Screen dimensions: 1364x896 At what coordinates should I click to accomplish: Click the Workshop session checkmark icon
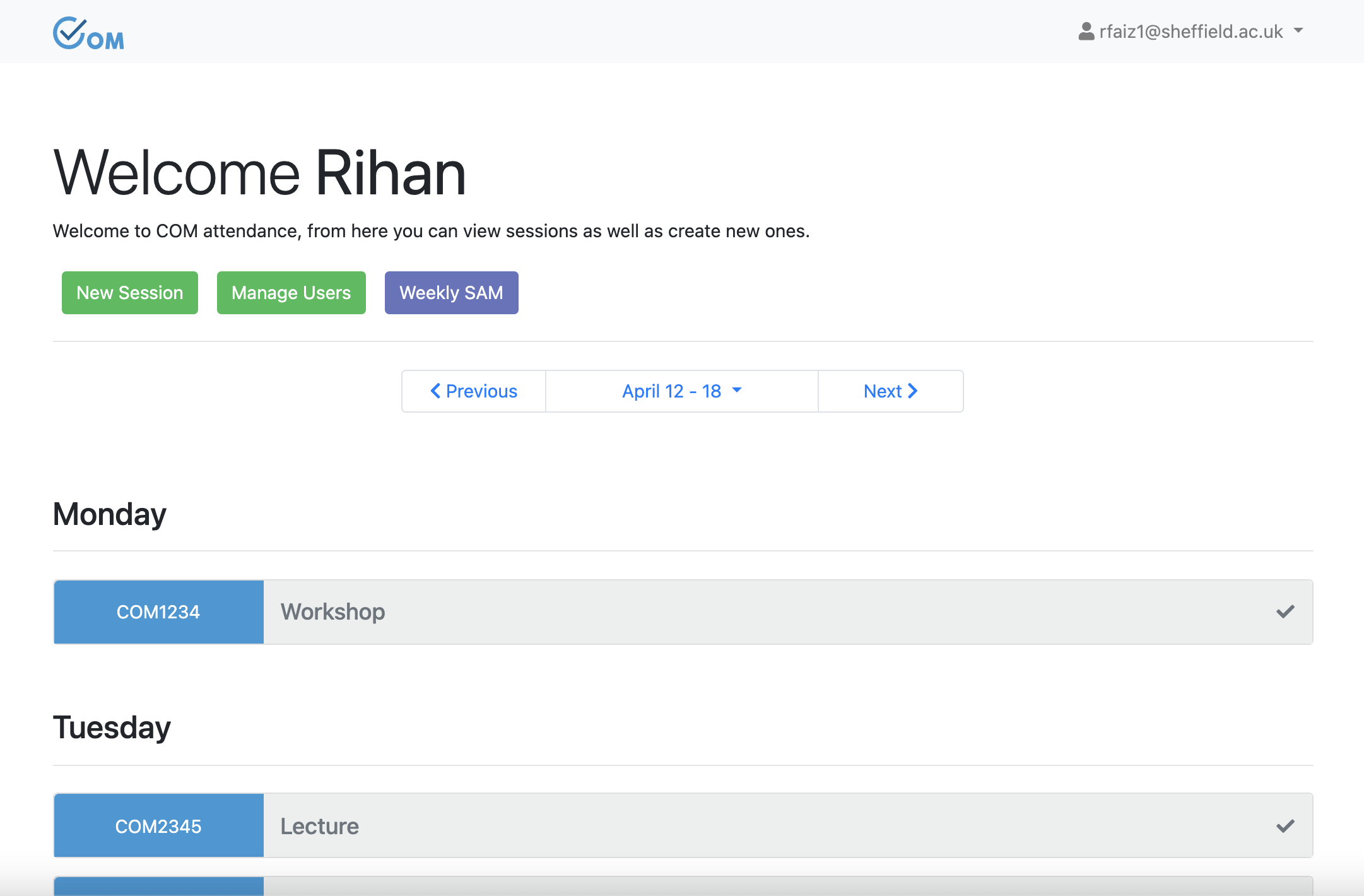point(1285,611)
